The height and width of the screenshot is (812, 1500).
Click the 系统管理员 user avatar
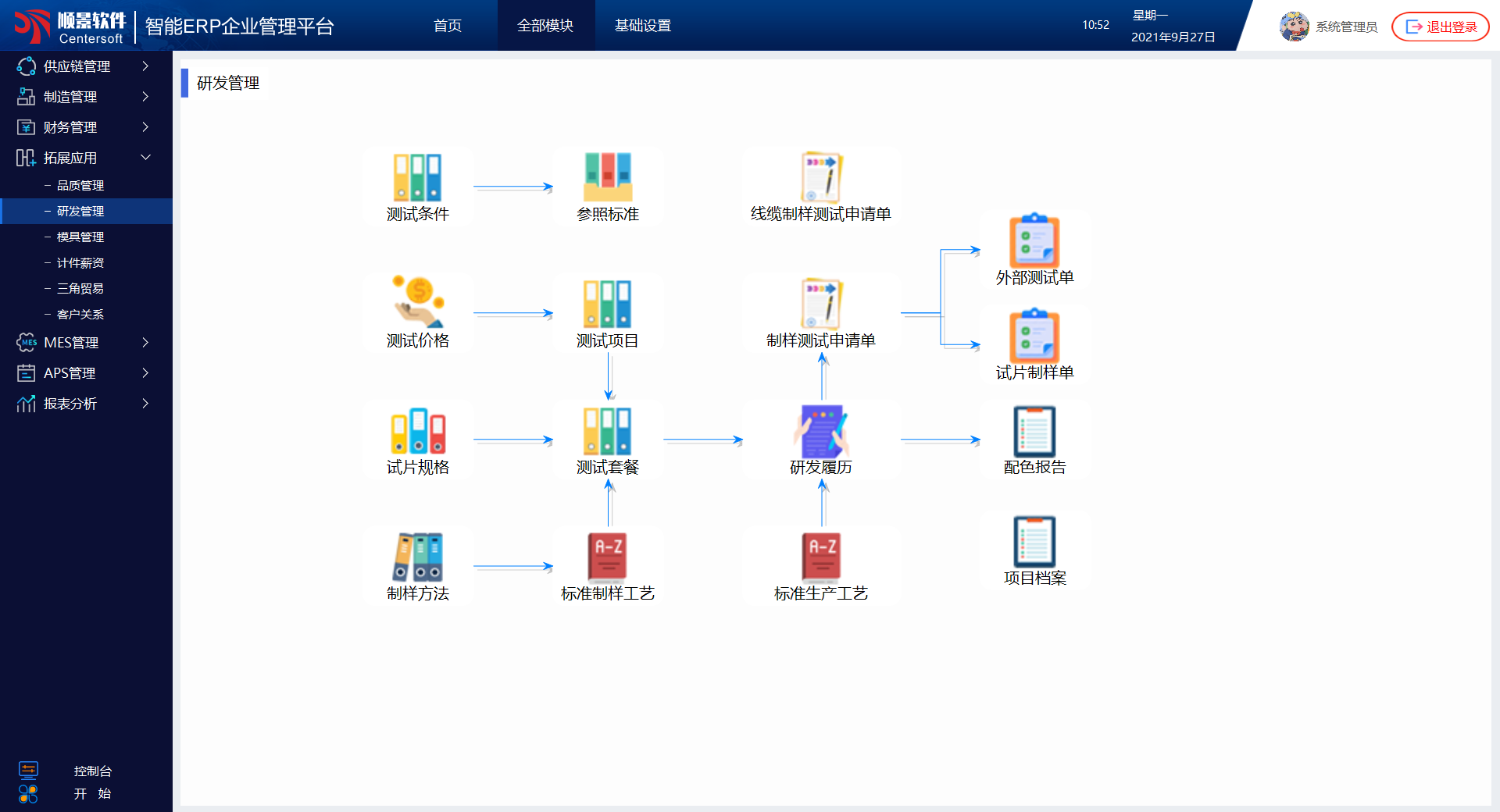[x=1294, y=27]
